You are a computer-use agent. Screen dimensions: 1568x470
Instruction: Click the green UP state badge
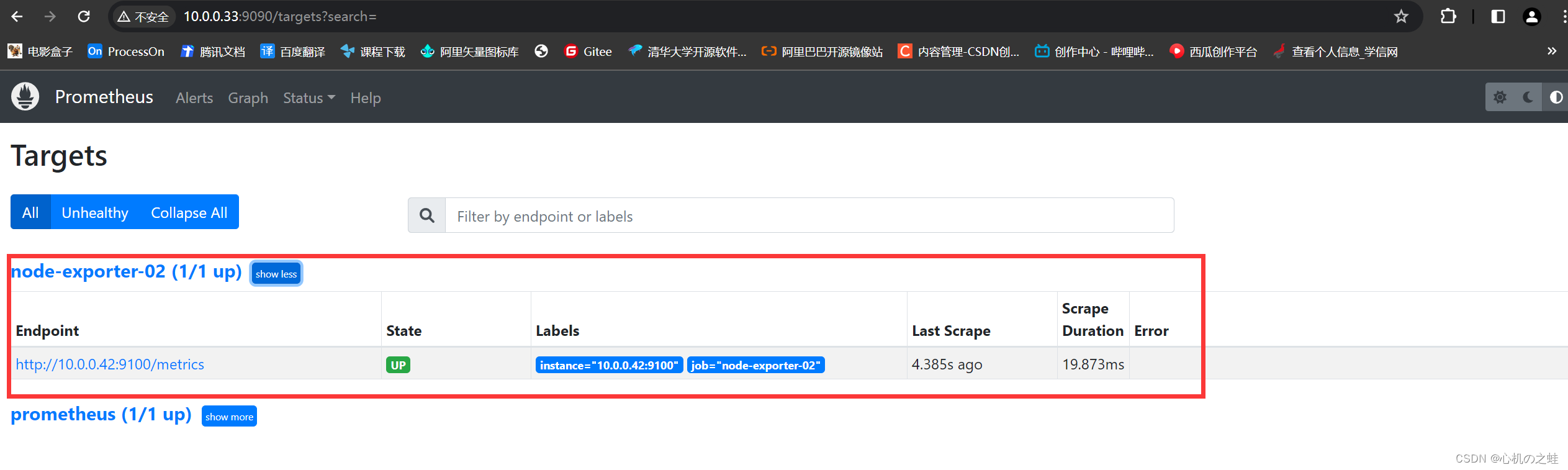coord(398,365)
